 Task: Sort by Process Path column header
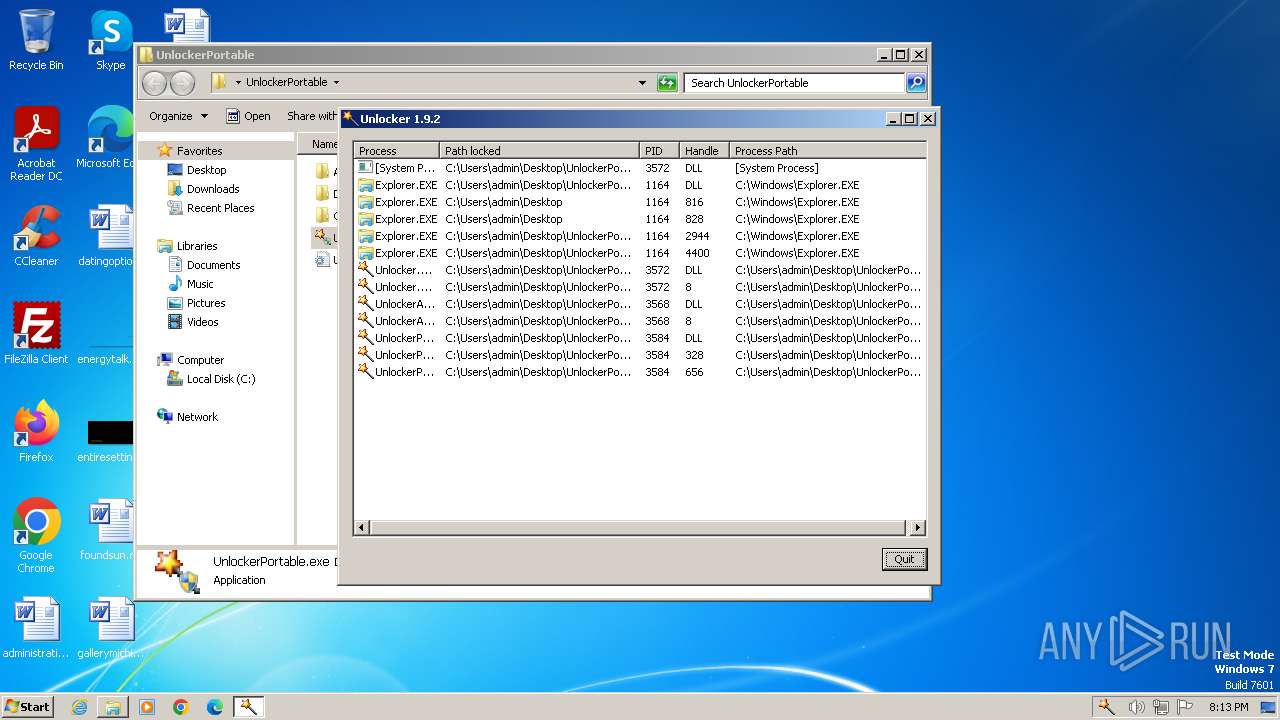tap(828, 151)
